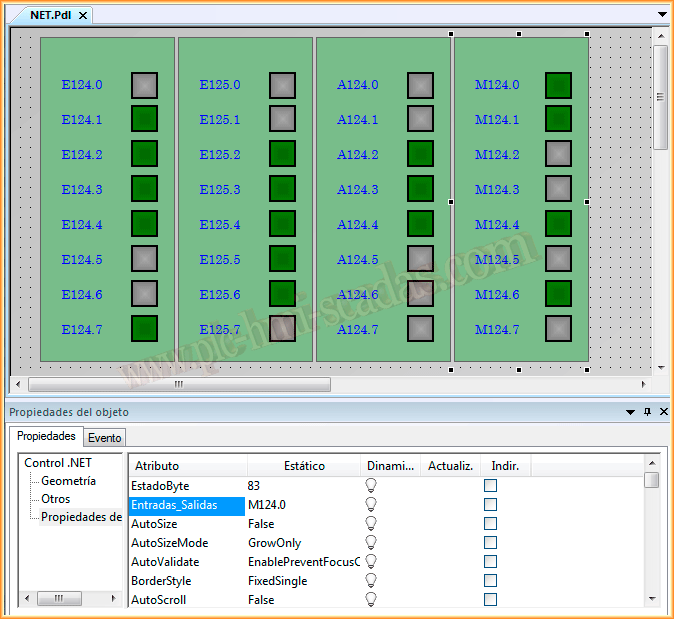Select Geometría in the property tree

pyautogui.click(x=68, y=481)
